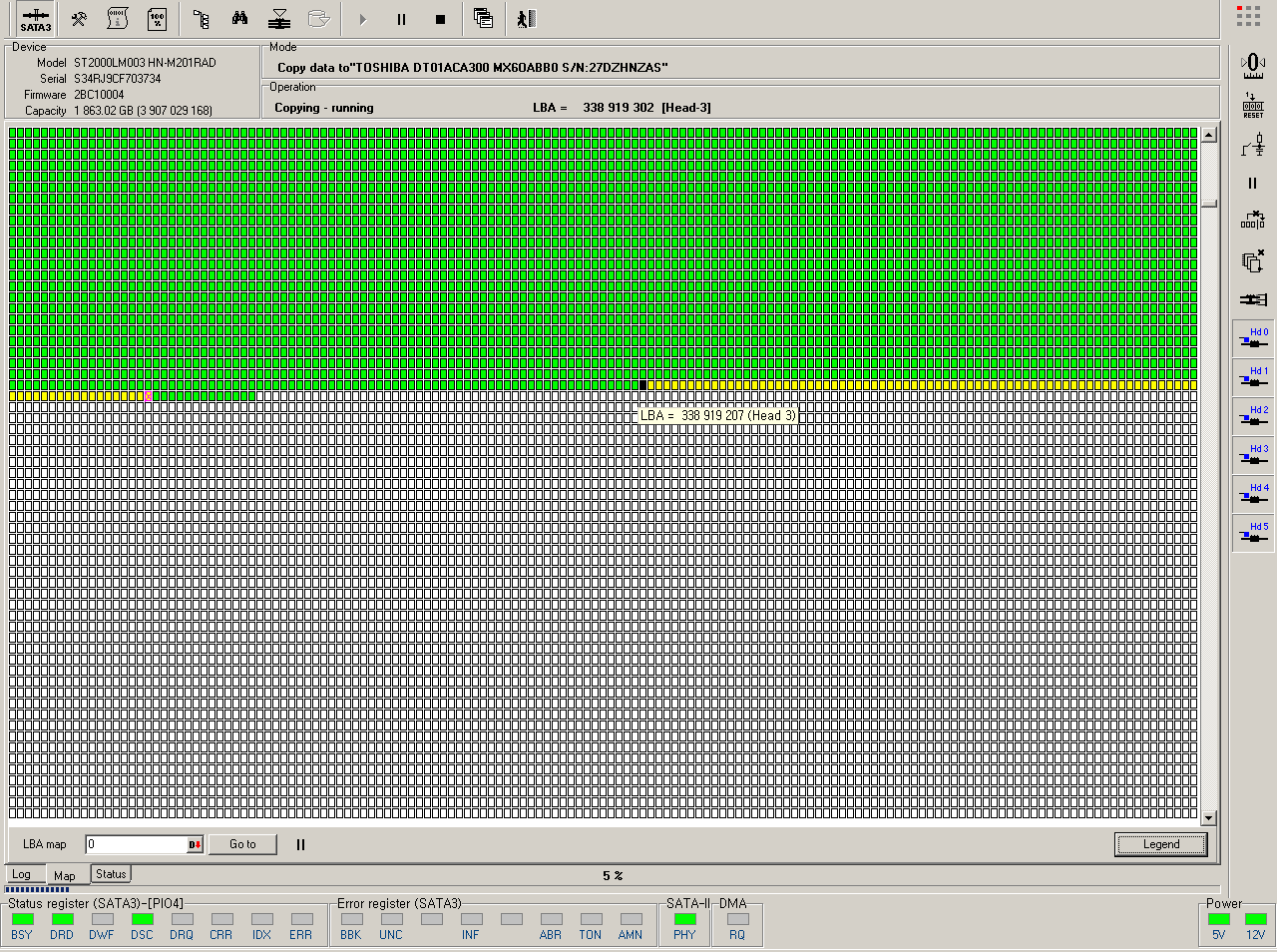
Task: Click the Go to button
Action: [x=242, y=844]
